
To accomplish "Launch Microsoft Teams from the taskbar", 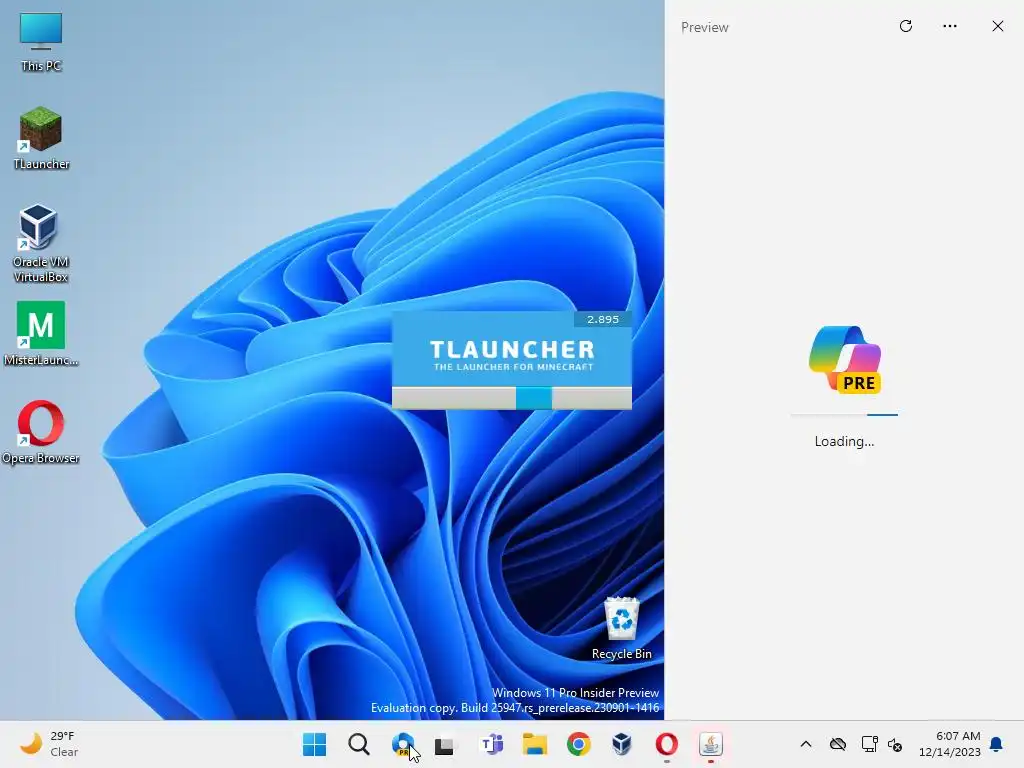I will coord(491,744).
